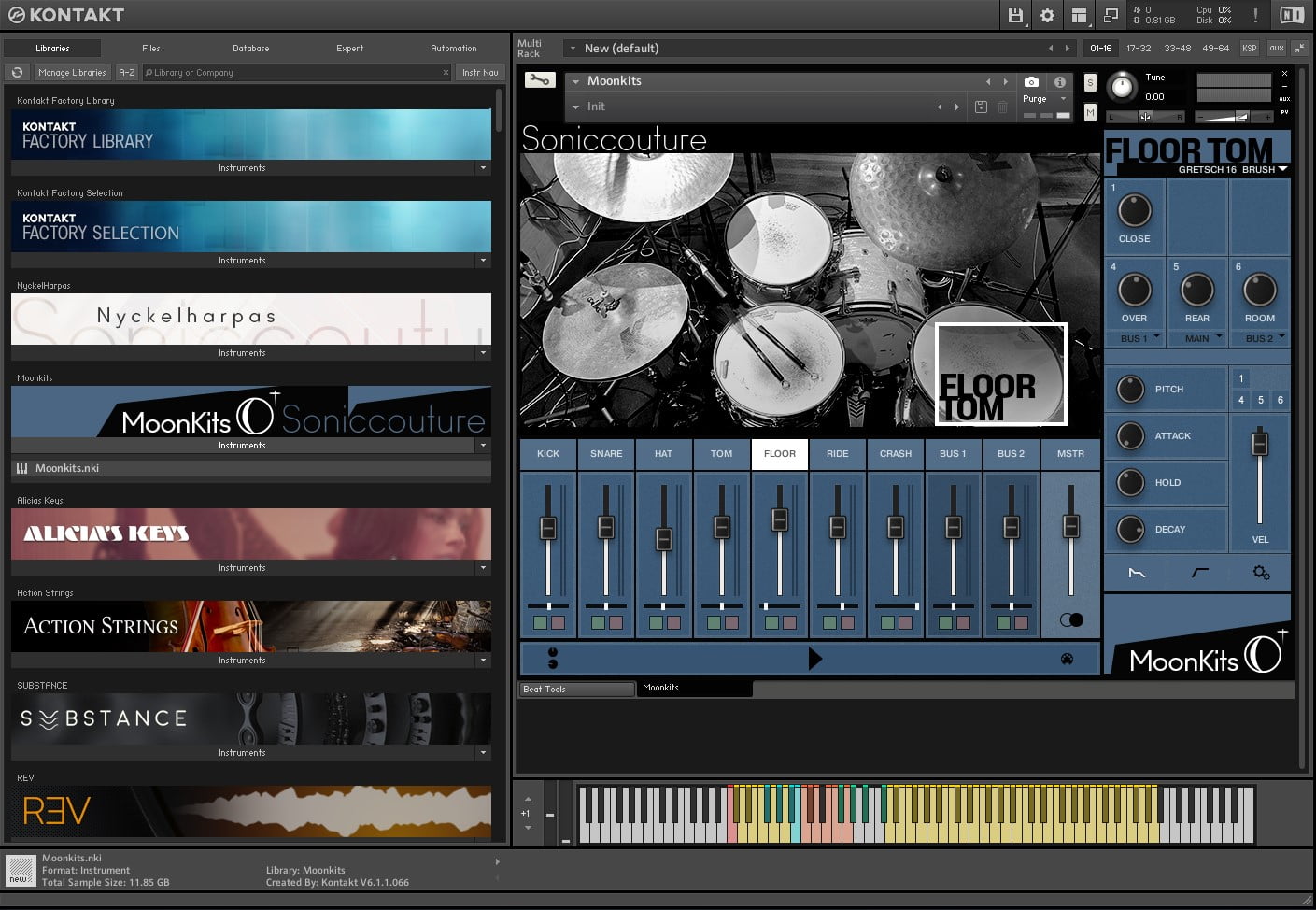Switch to the Automation tab
1316x910 pixels.
(x=453, y=48)
